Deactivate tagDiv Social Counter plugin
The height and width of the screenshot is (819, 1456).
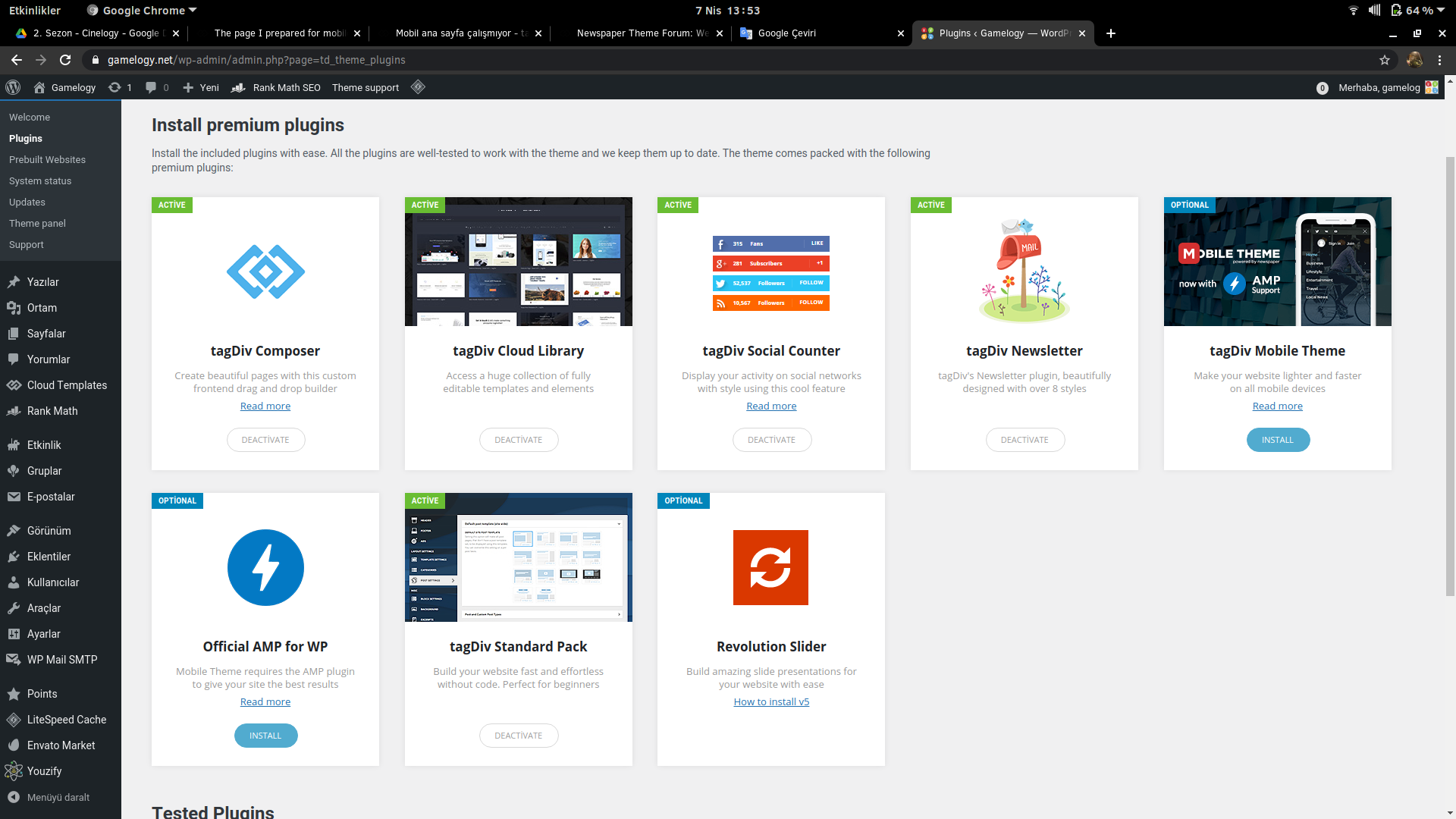pos(771,440)
